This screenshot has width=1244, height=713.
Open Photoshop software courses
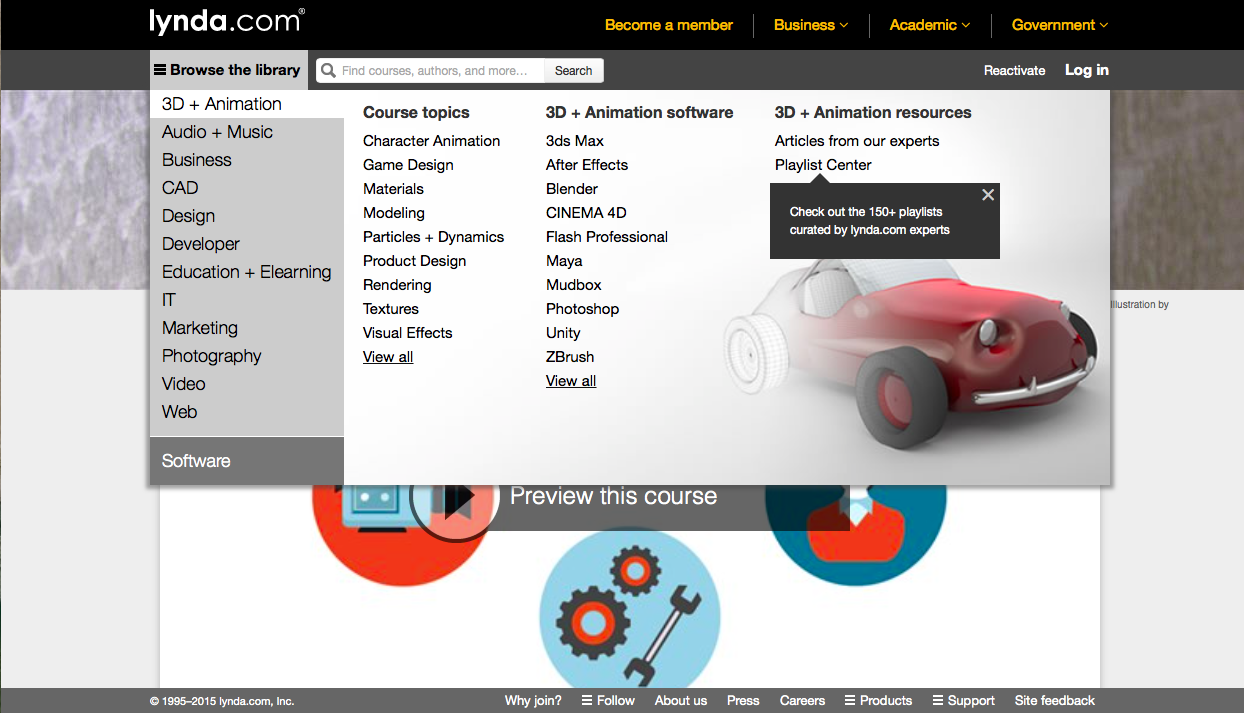[582, 309]
